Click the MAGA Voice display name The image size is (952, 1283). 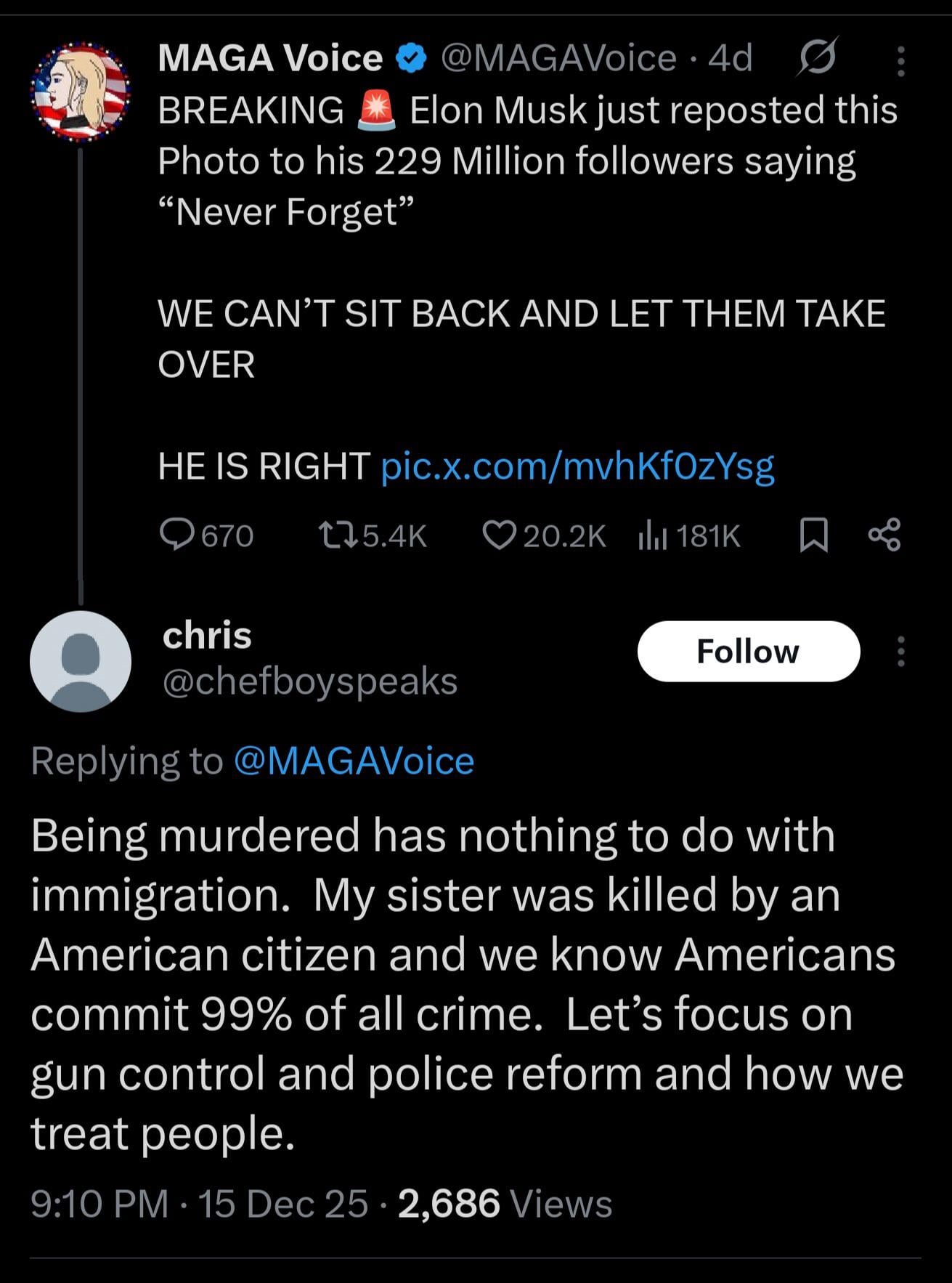270,58
